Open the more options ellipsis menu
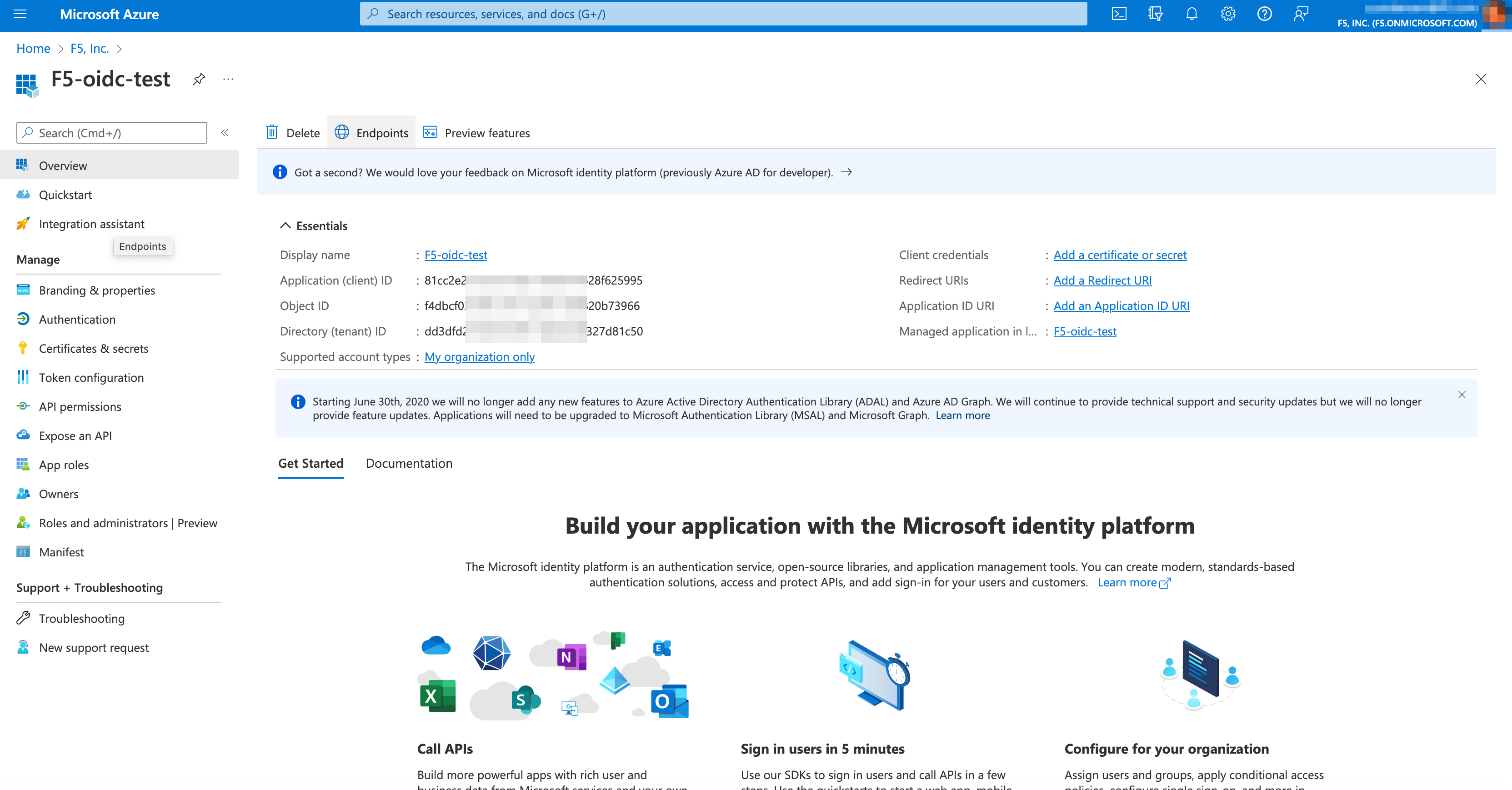 [x=228, y=79]
